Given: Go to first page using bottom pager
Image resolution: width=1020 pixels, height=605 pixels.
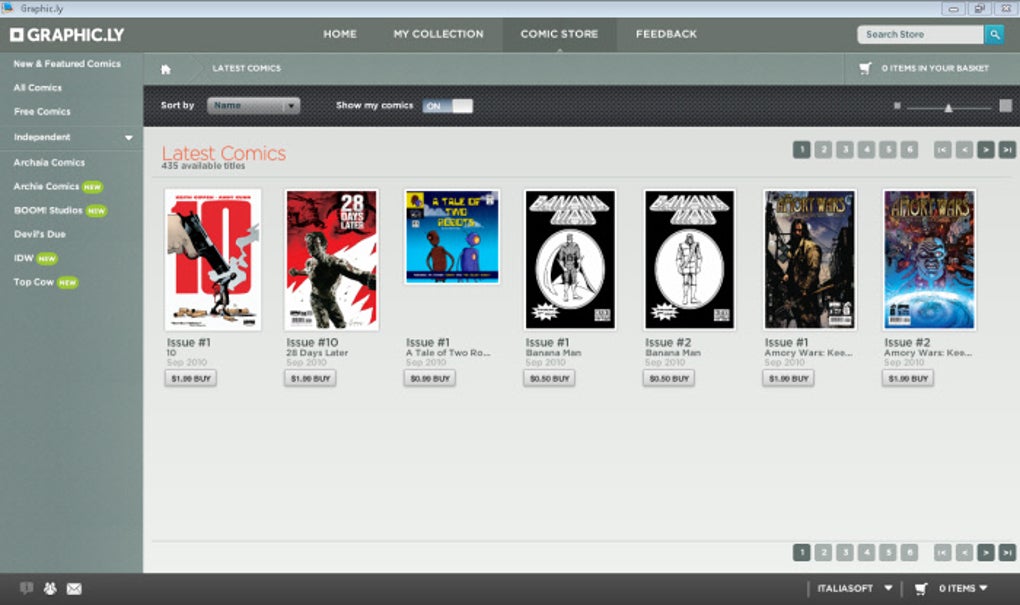Looking at the screenshot, I should [x=943, y=552].
